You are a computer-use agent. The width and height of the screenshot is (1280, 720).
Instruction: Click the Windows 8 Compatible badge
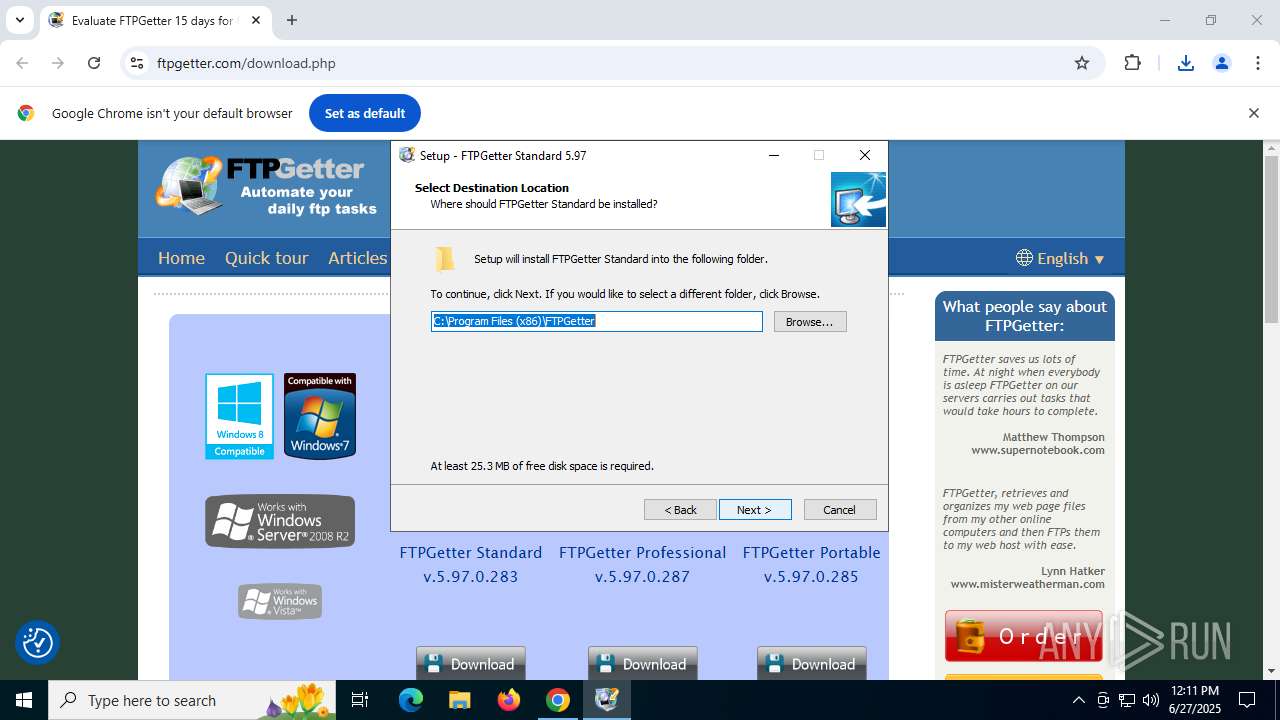(x=240, y=416)
